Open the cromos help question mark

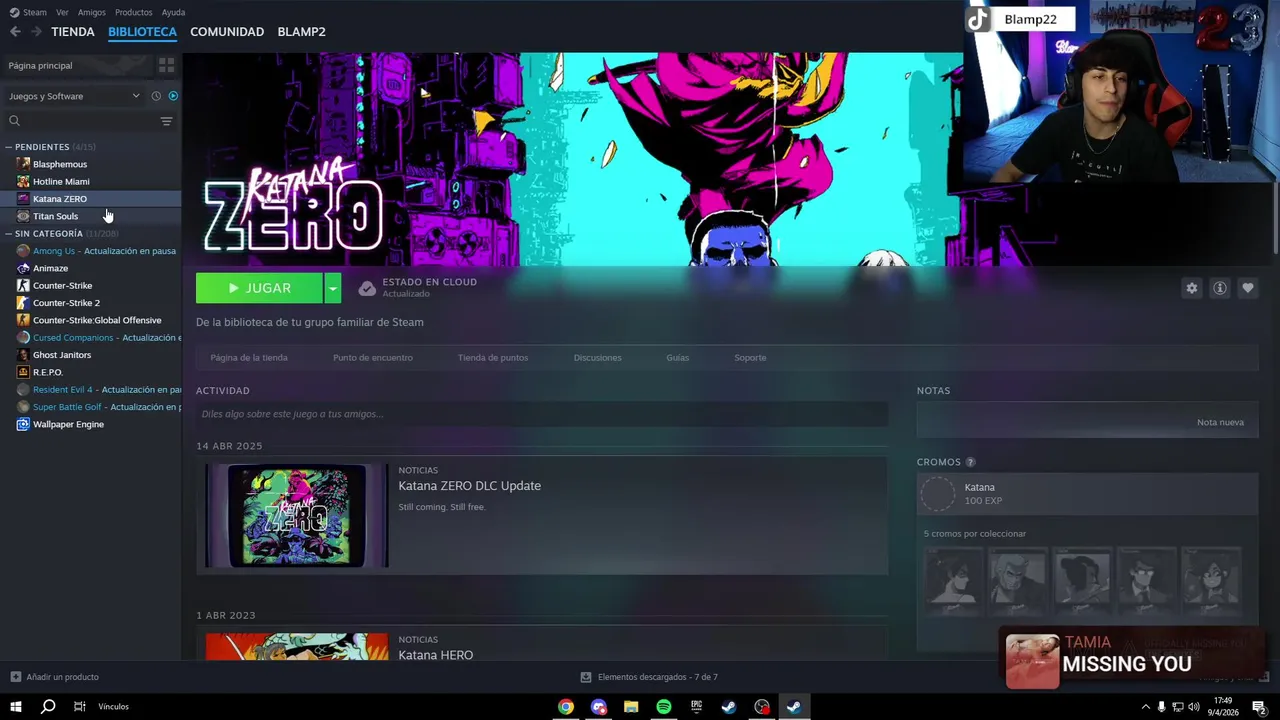(970, 462)
